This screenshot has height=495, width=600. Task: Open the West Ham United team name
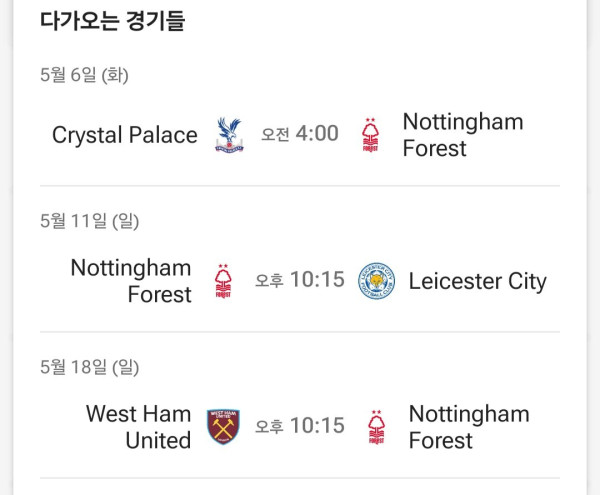tap(139, 427)
